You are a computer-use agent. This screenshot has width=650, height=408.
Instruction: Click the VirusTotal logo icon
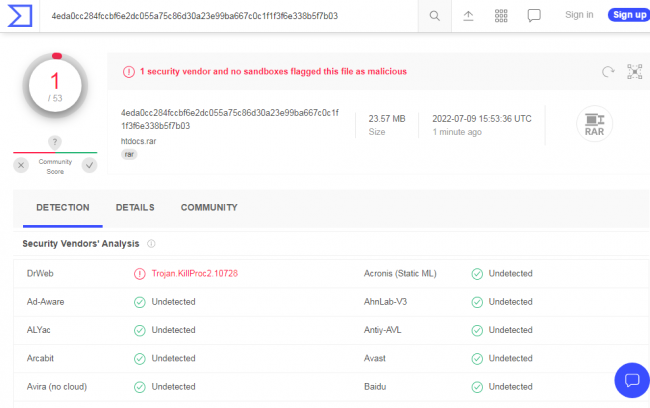20,16
